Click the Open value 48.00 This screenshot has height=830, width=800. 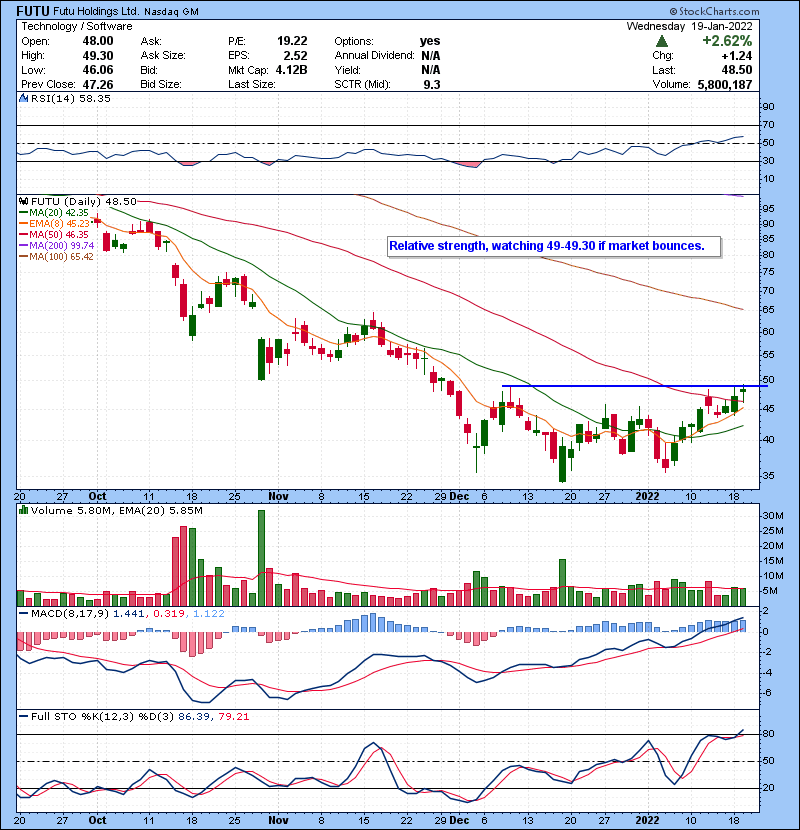tap(98, 41)
